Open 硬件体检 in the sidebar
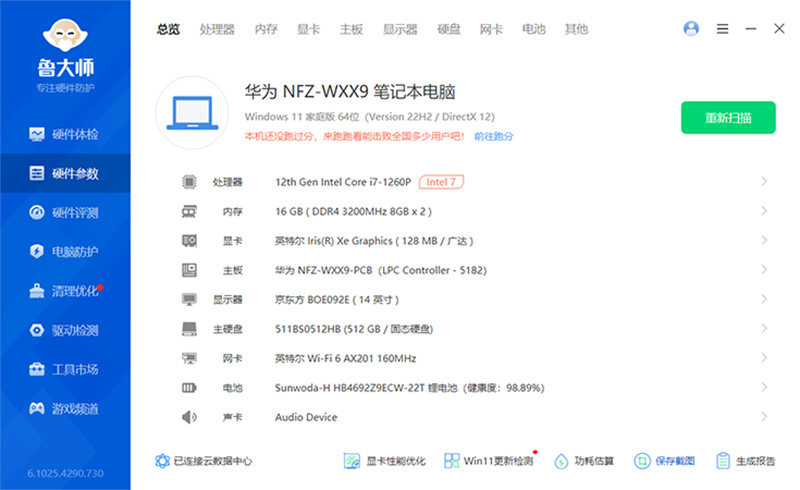800x490 pixels. click(65, 134)
